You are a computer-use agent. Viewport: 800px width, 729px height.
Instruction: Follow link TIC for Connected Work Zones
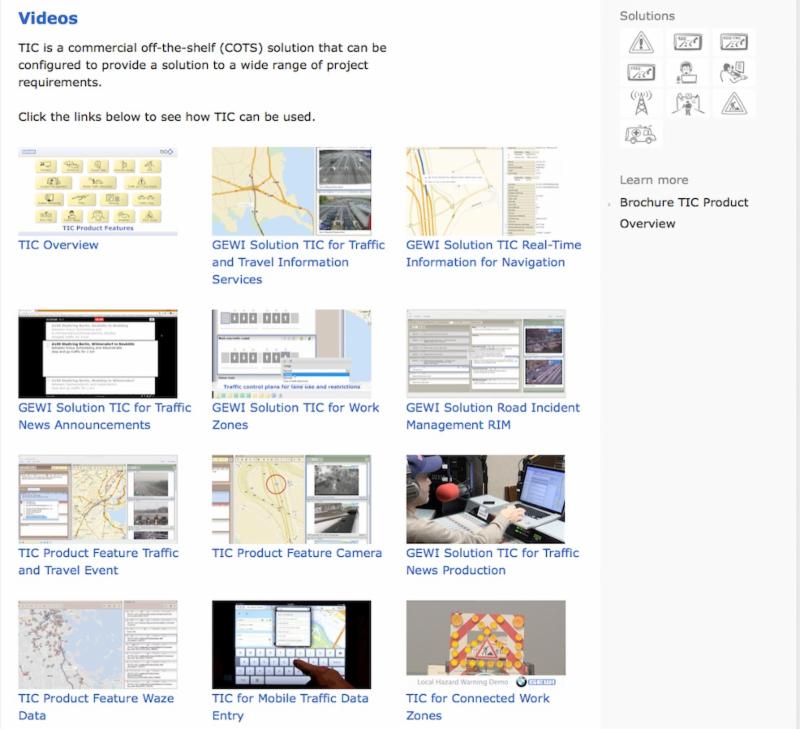(478, 707)
